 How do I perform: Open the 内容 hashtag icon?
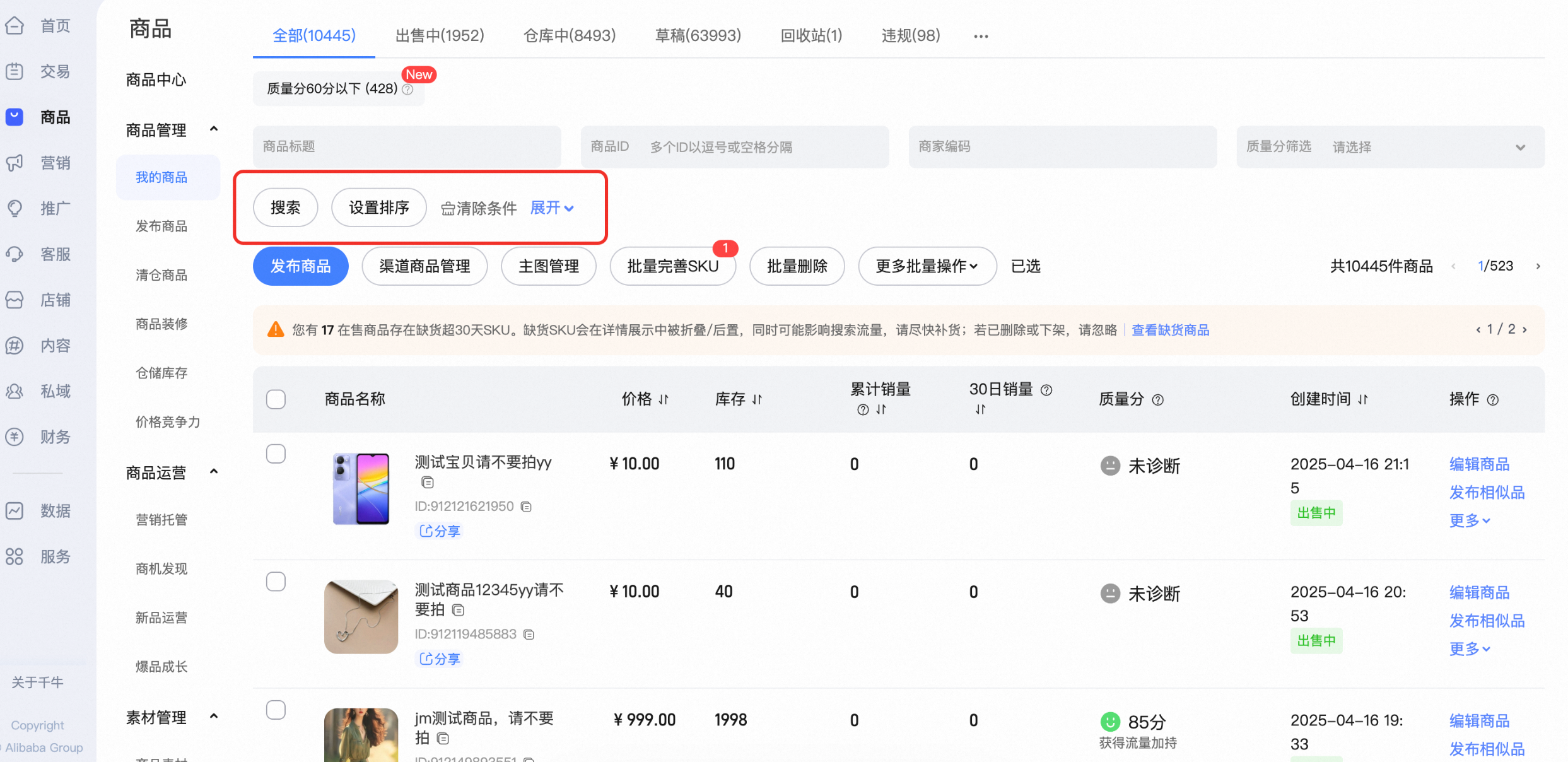(x=15, y=346)
